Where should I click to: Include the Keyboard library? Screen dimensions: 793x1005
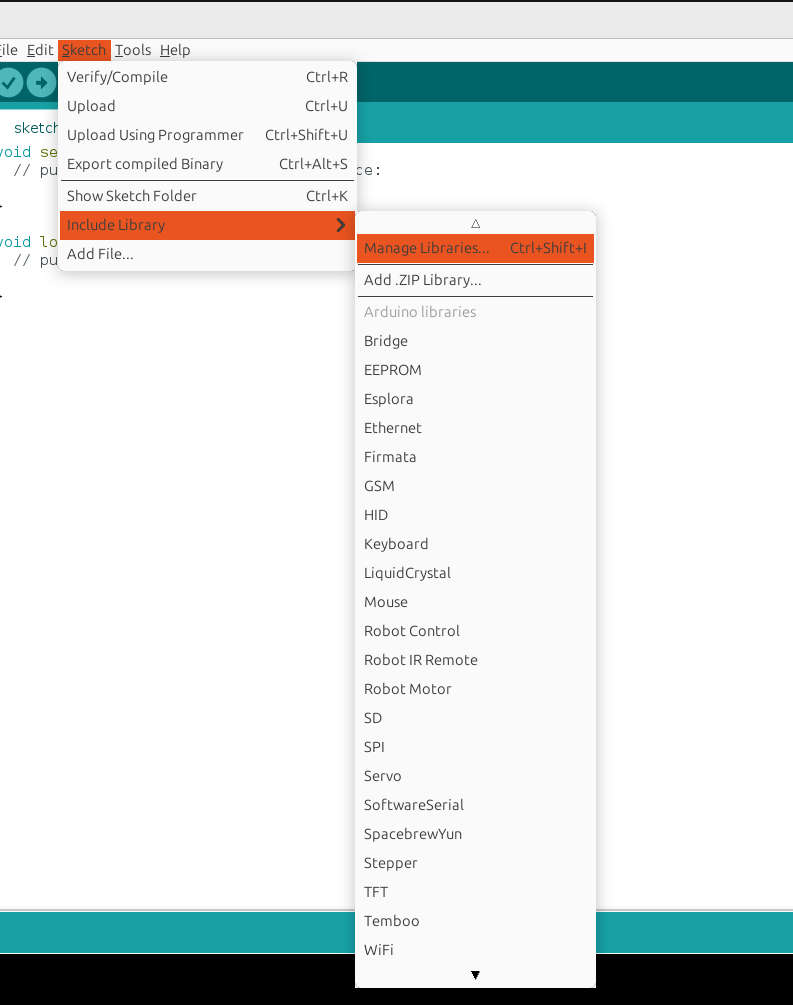pos(475,544)
